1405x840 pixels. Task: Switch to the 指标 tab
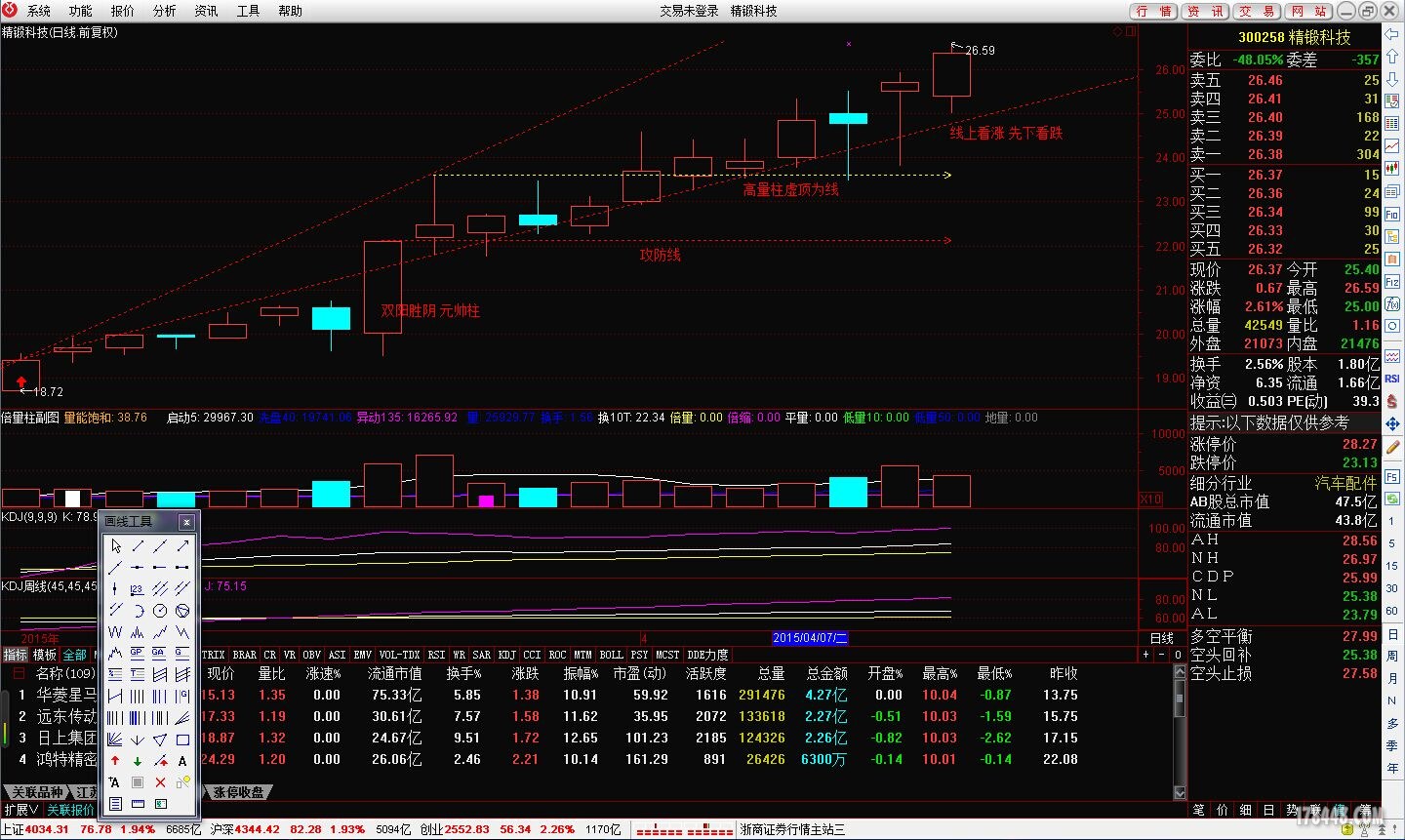click(x=16, y=655)
